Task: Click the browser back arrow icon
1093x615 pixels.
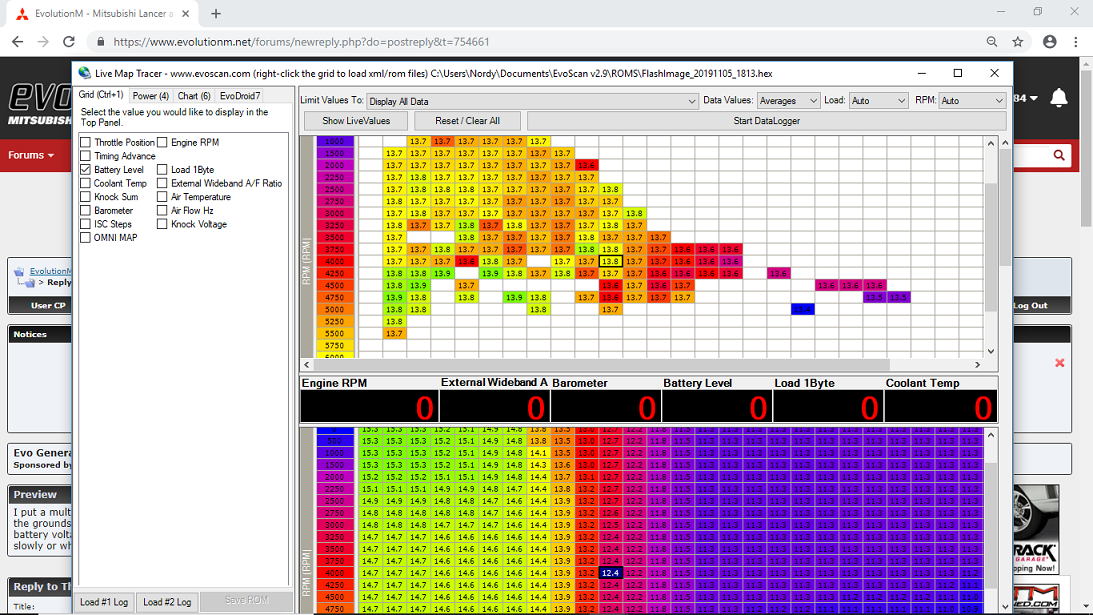Action: [x=17, y=42]
